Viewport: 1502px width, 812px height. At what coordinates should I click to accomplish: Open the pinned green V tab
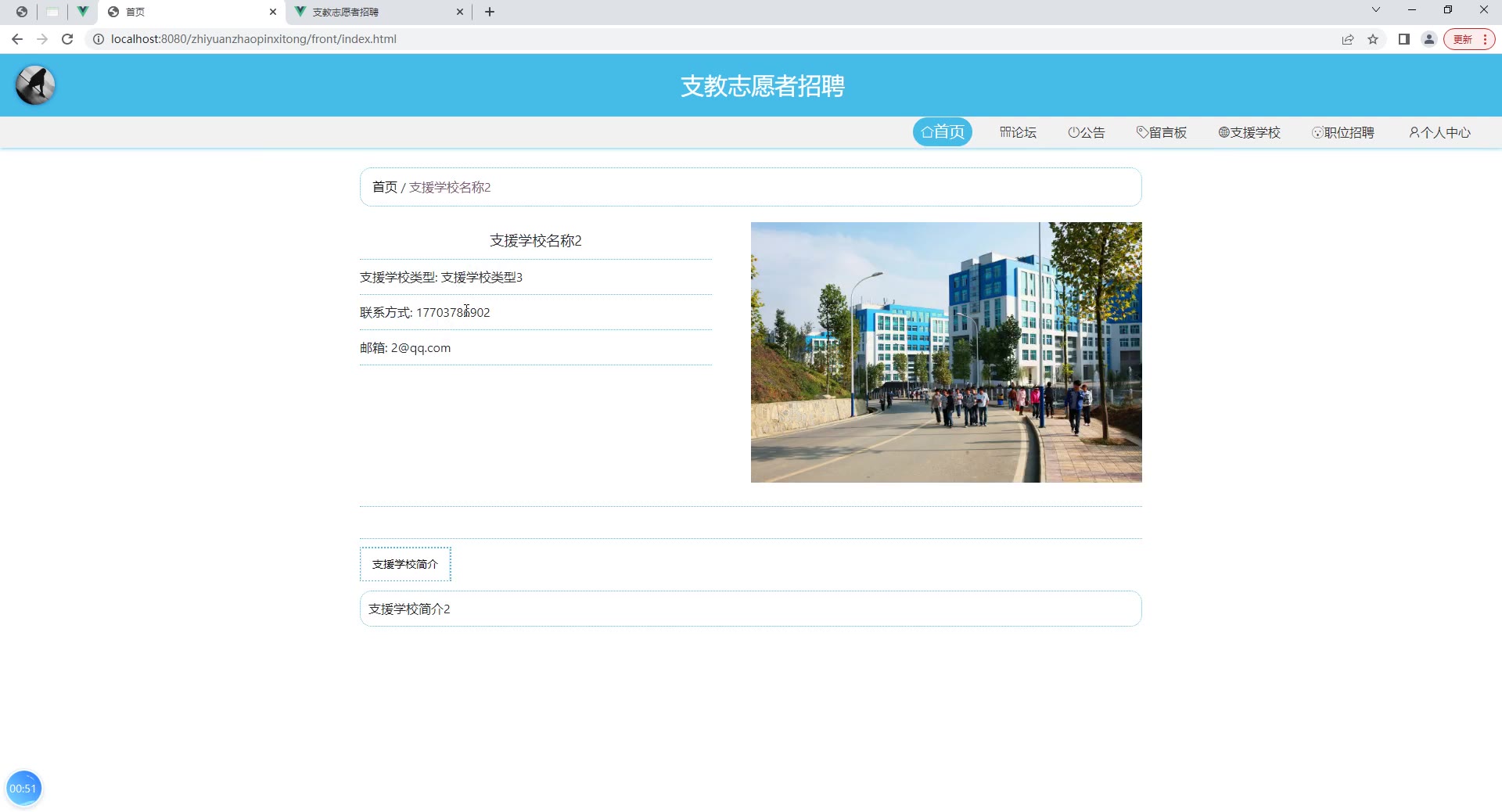[82, 12]
